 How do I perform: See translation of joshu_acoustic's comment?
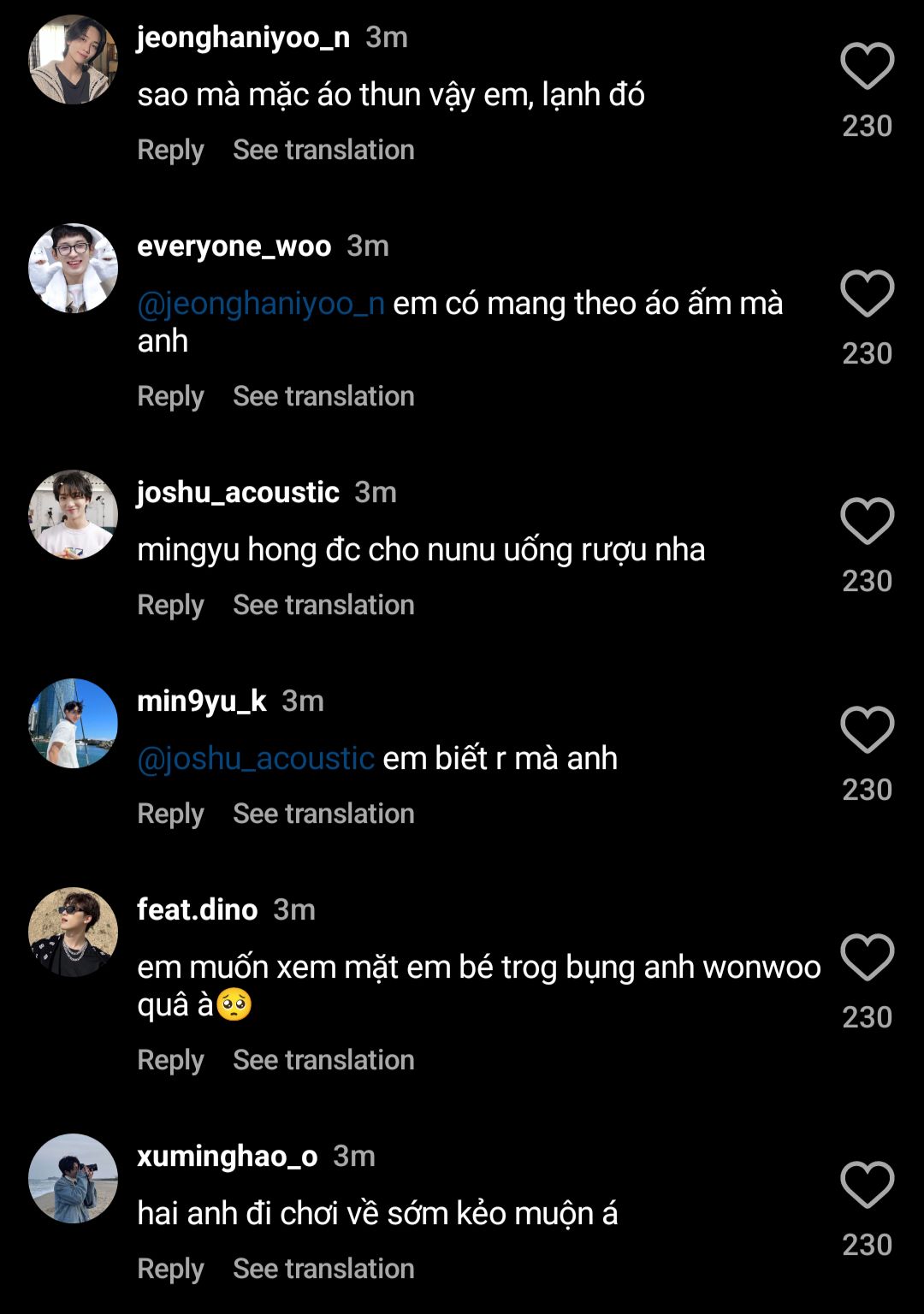pyautogui.click(x=323, y=605)
